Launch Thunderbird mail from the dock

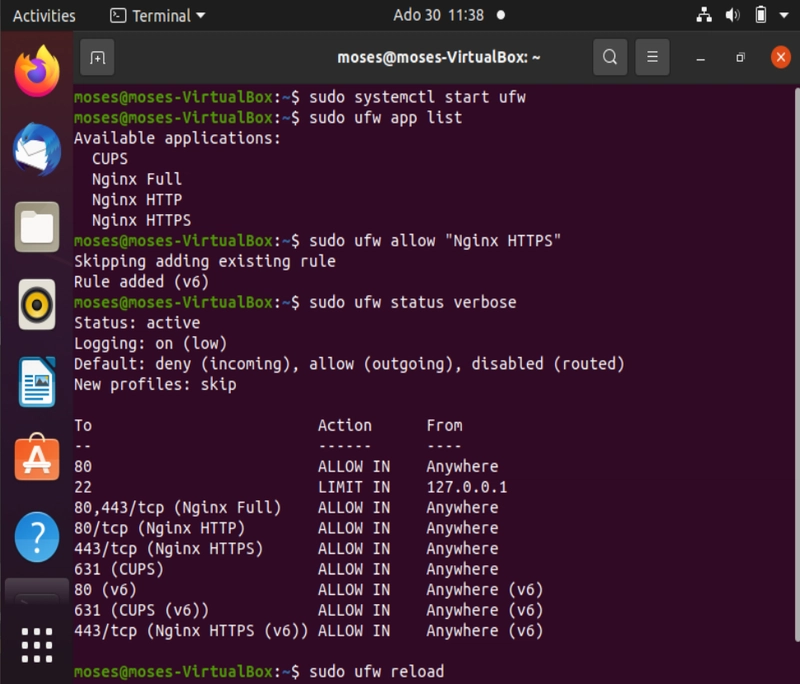[x=37, y=149]
